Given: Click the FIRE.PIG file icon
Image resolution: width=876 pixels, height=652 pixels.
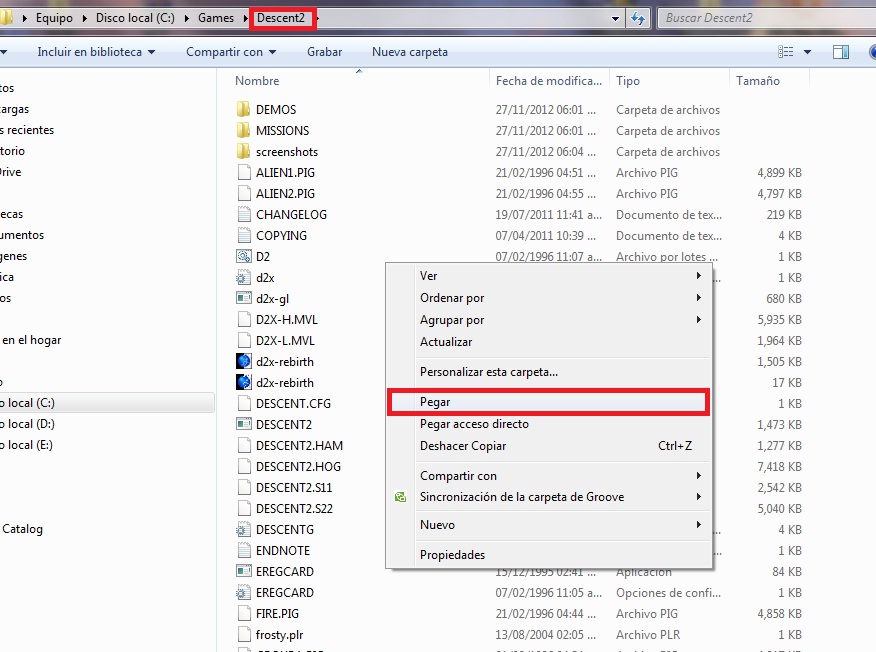Looking at the screenshot, I should coord(244,613).
